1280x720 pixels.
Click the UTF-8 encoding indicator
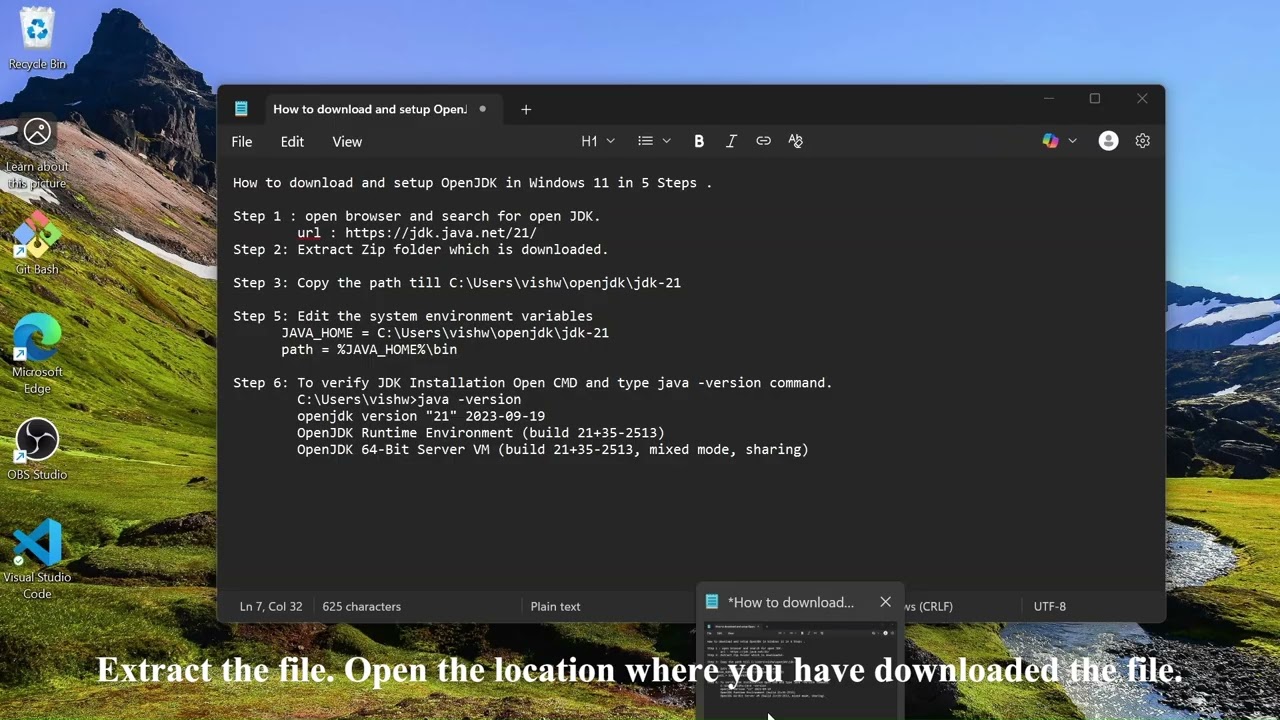click(1050, 606)
